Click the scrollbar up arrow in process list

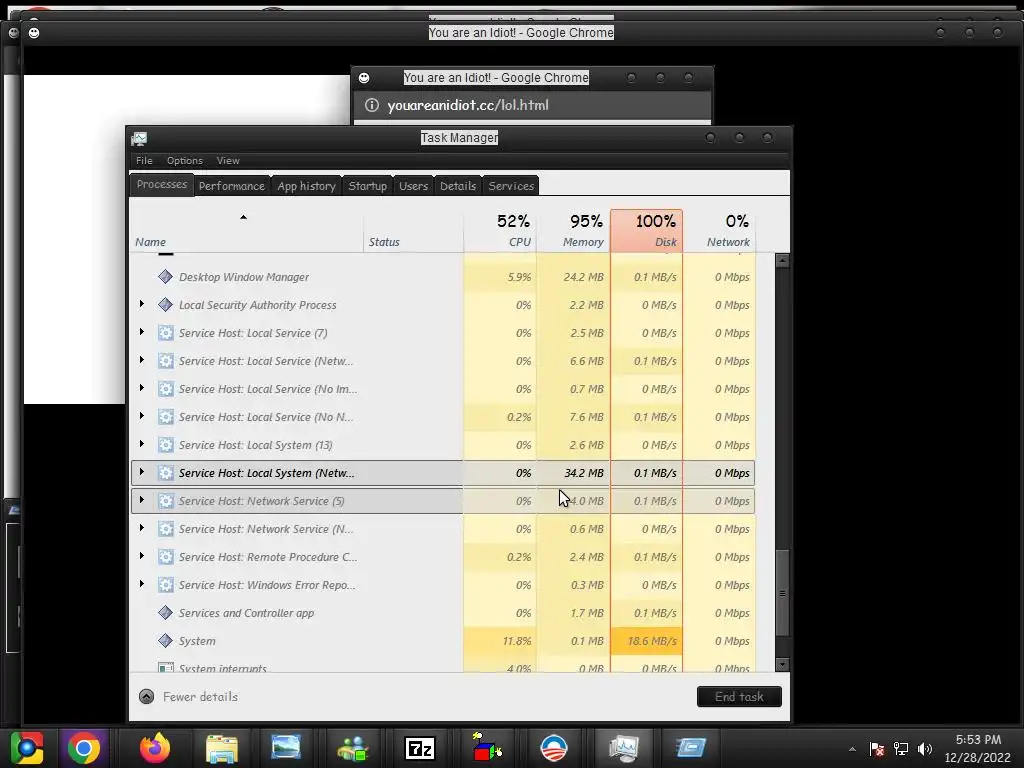coord(782,261)
